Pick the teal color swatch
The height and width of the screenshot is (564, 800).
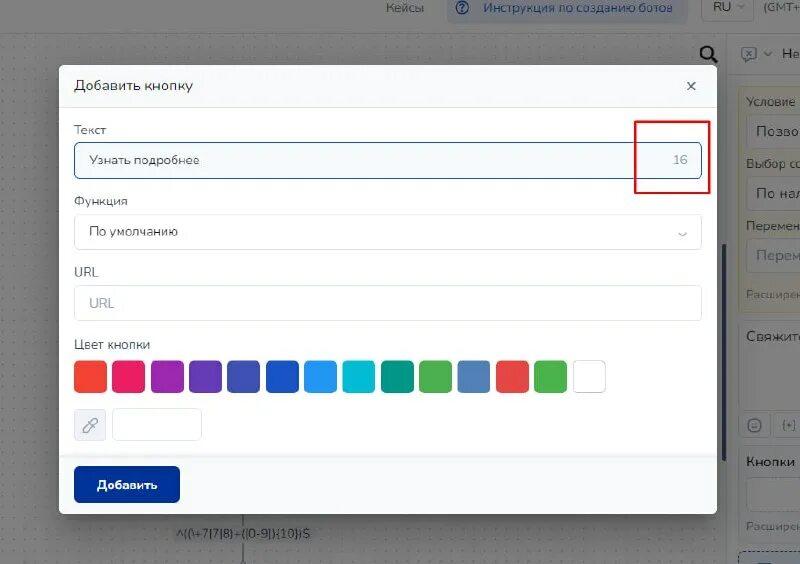[397, 377]
